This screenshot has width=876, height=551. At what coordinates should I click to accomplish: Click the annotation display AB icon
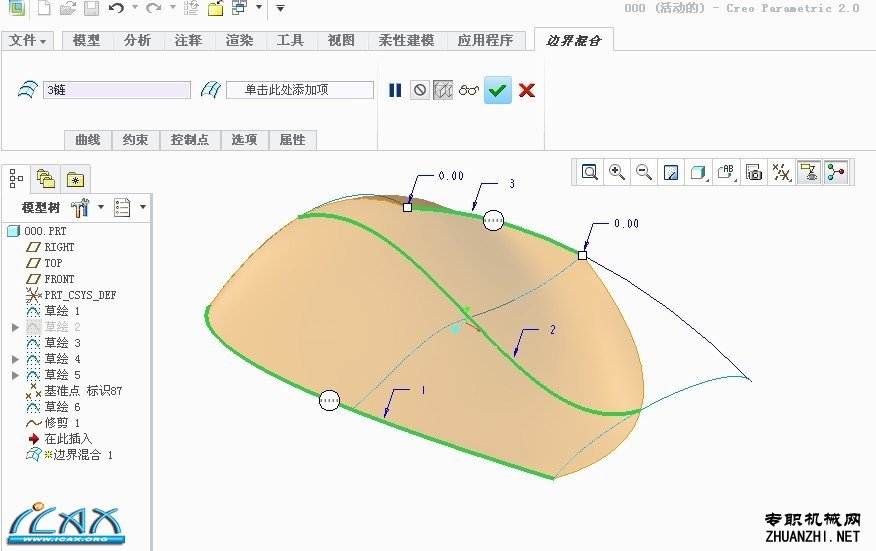pos(726,172)
